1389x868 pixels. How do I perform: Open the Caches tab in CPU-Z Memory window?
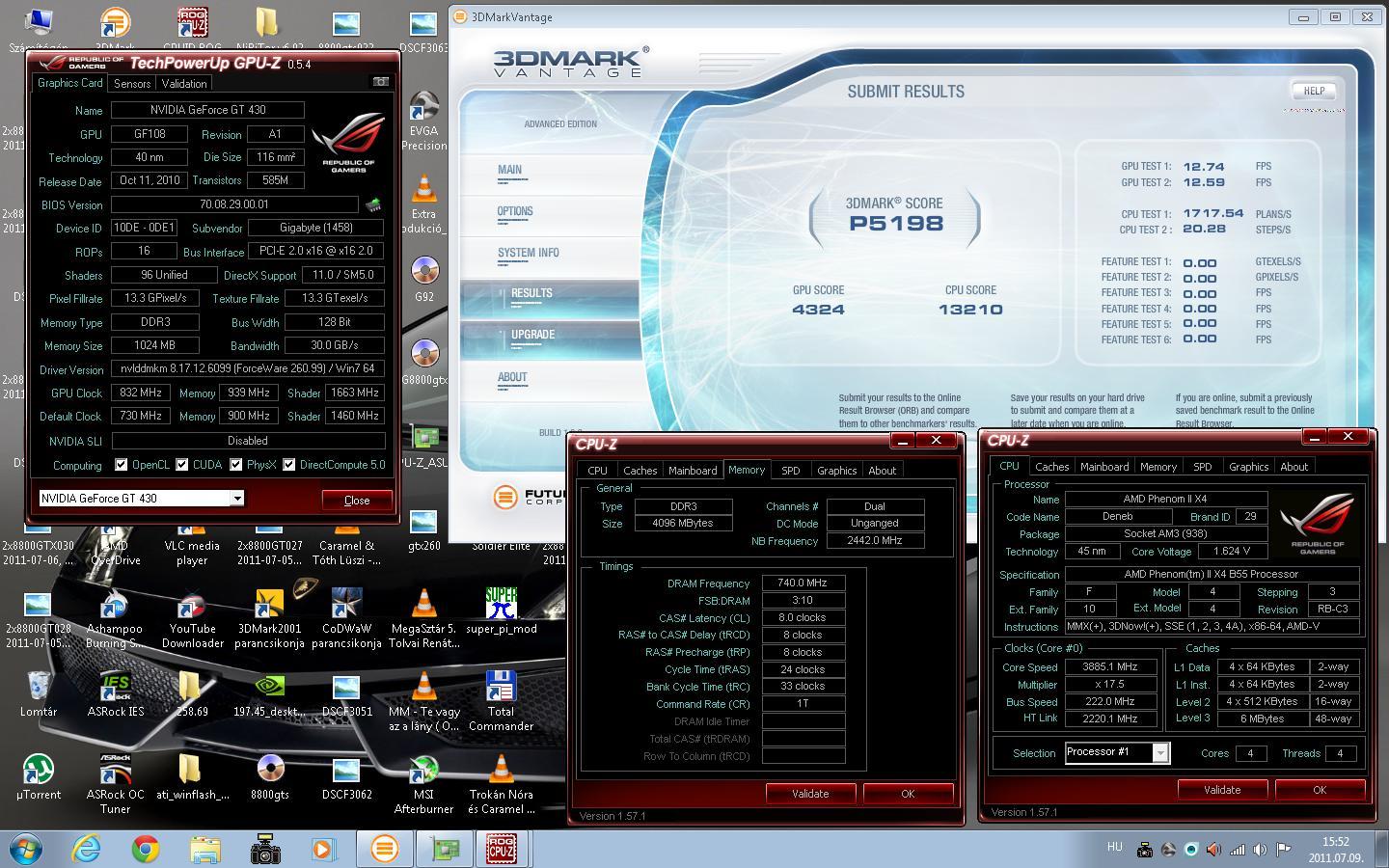click(640, 471)
